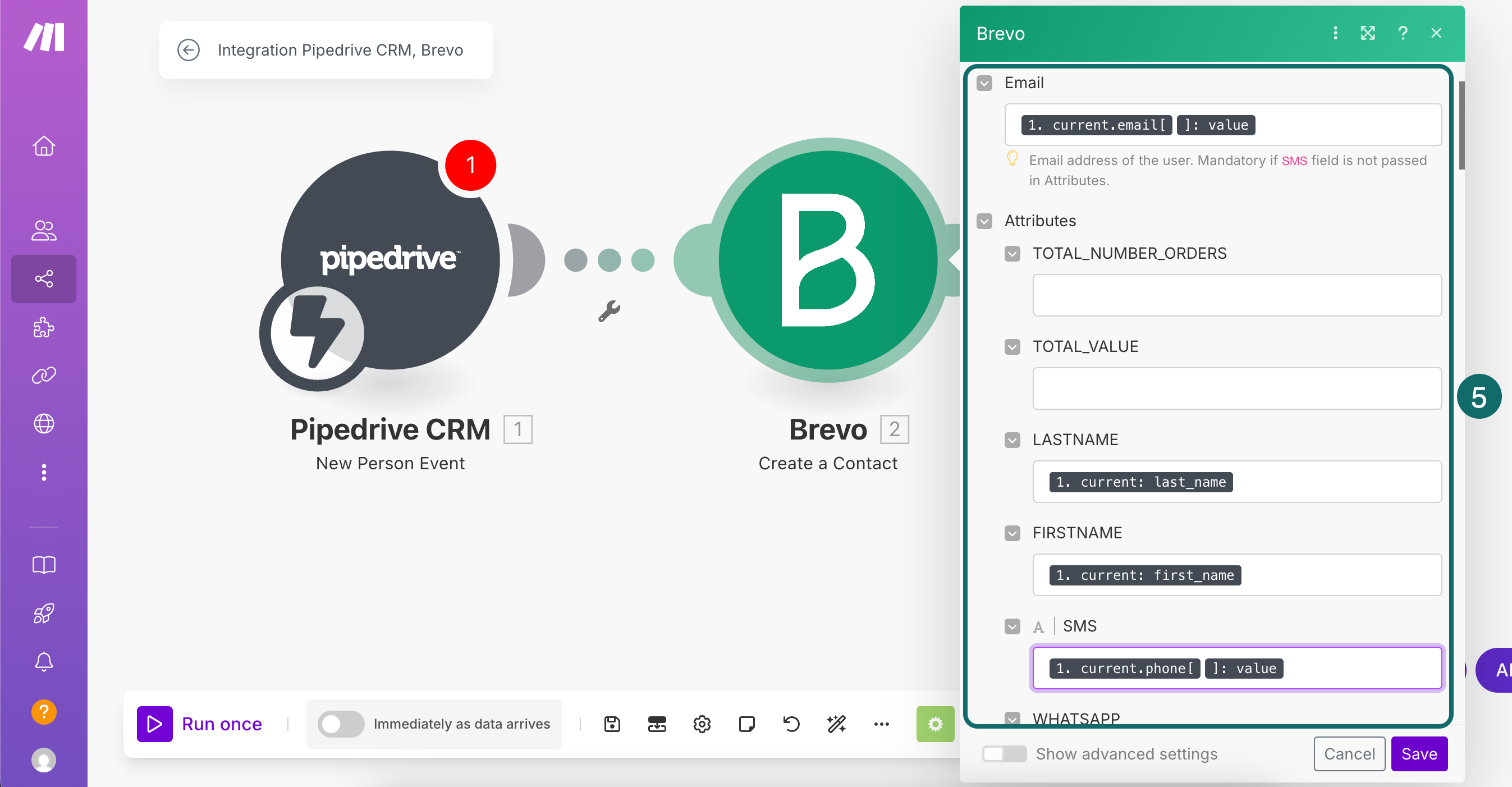Save scenario with the floppy disk icon
The height and width of the screenshot is (787, 1512).
pyautogui.click(x=612, y=724)
